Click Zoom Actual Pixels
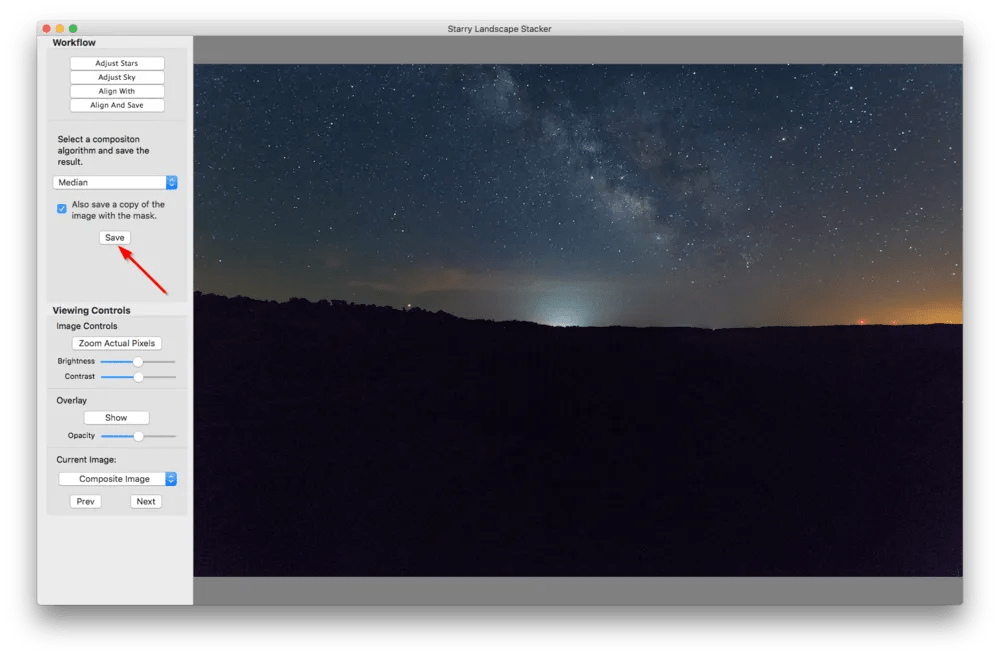 (x=117, y=344)
